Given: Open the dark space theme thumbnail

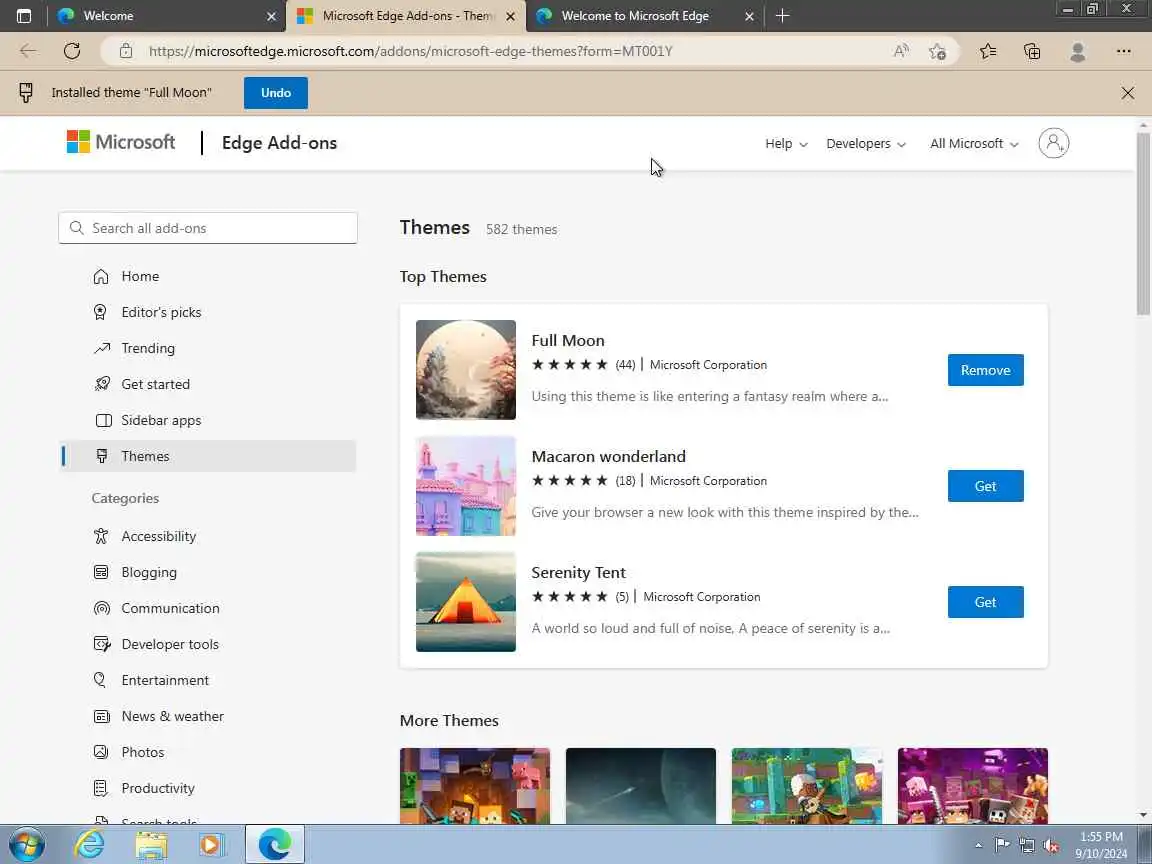Looking at the screenshot, I should tap(641, 785).
